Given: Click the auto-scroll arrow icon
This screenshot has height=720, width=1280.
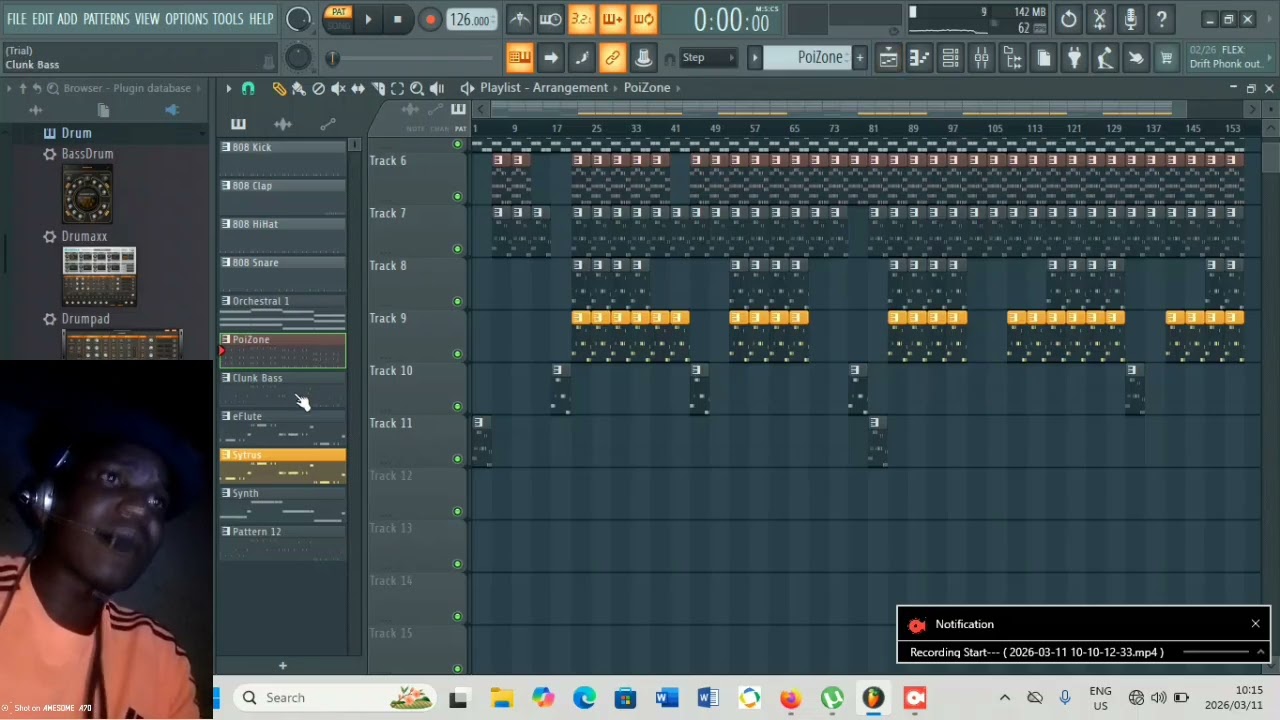Looking at the screenshot, I should [550, 58].
